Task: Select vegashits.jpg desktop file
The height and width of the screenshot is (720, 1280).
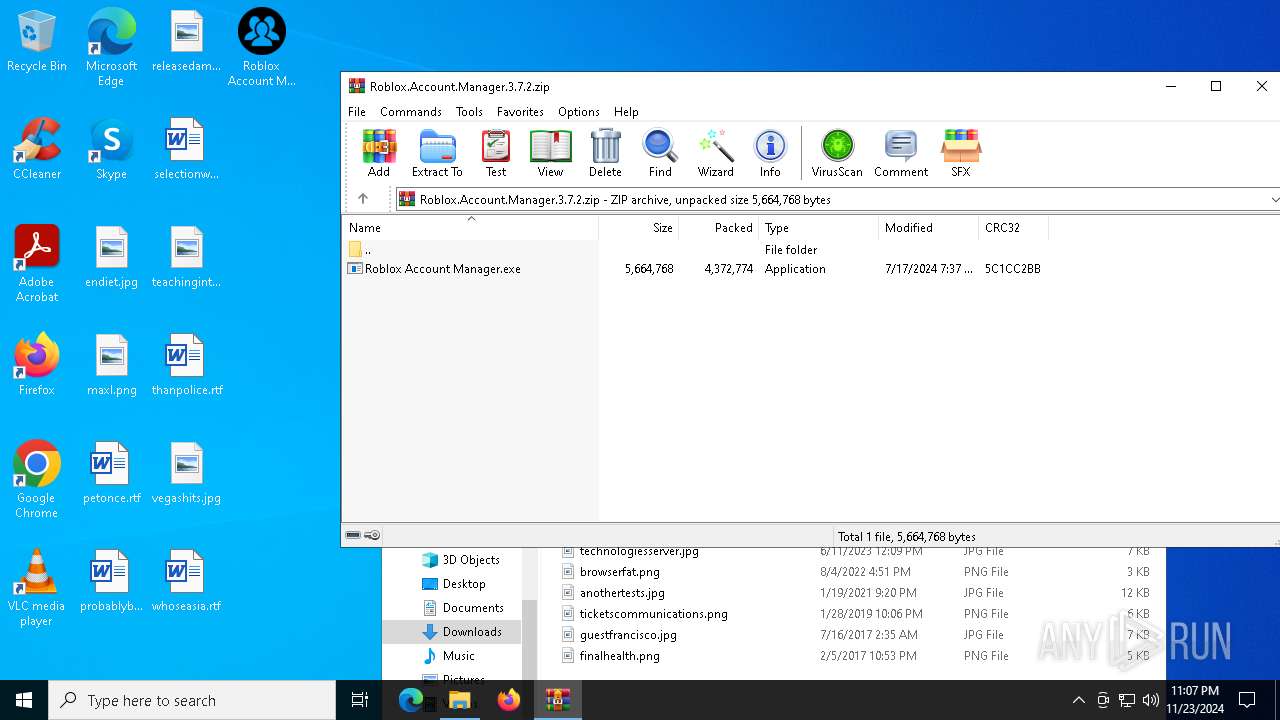Action: pos(187,474)
